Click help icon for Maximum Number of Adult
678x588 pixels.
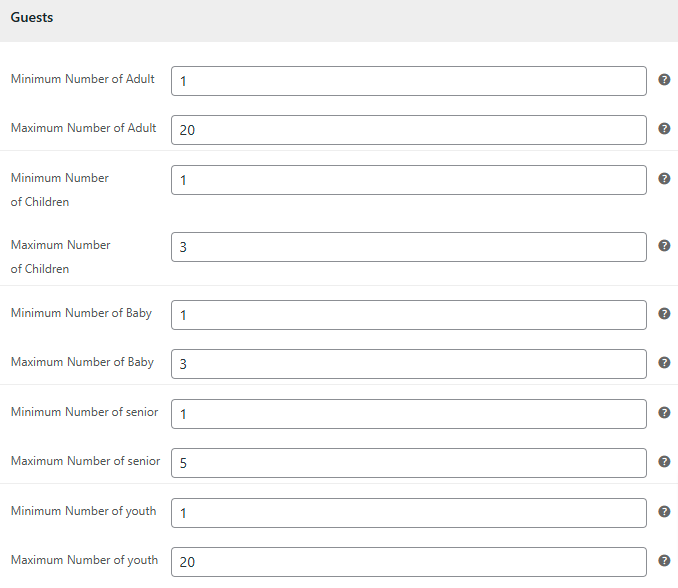click(664, 129)
